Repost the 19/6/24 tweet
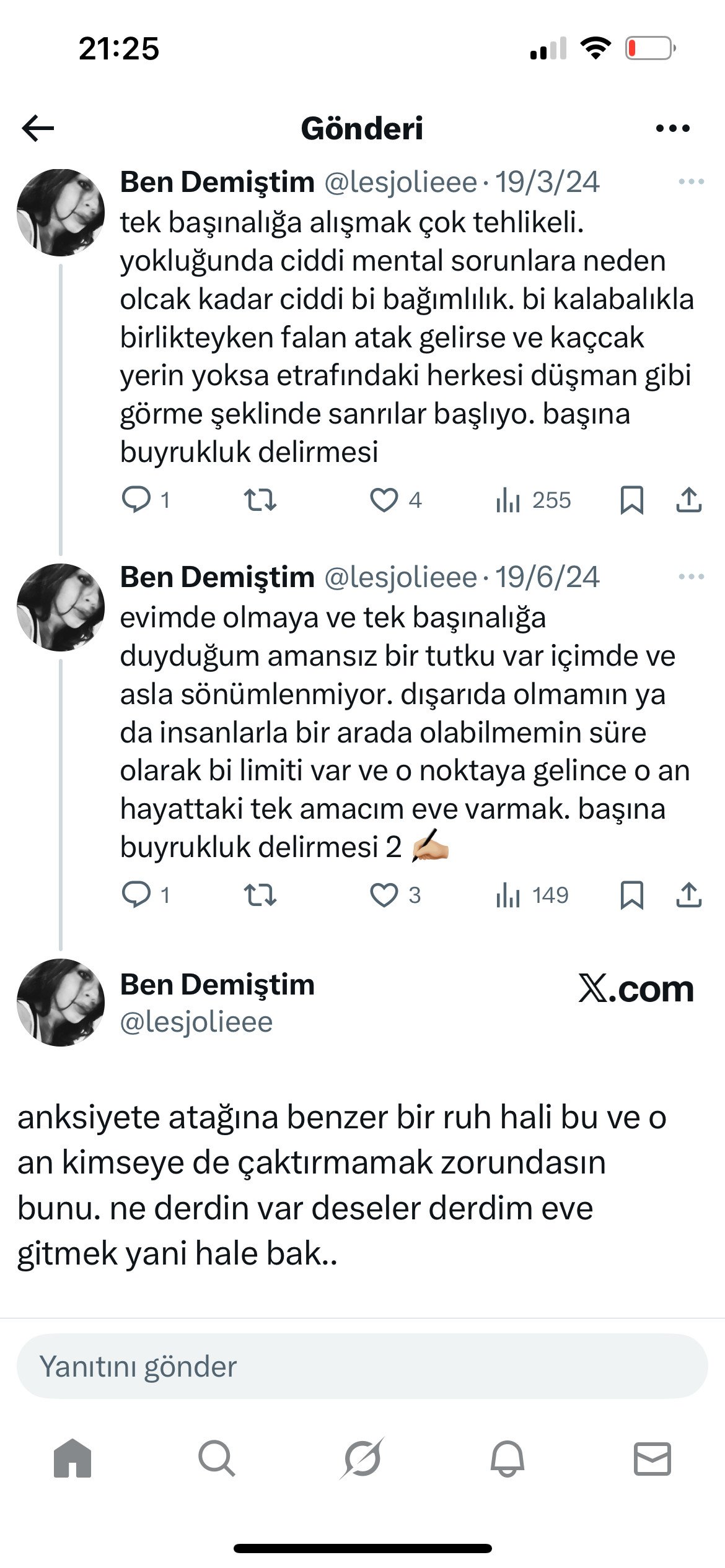 point(260,895)
